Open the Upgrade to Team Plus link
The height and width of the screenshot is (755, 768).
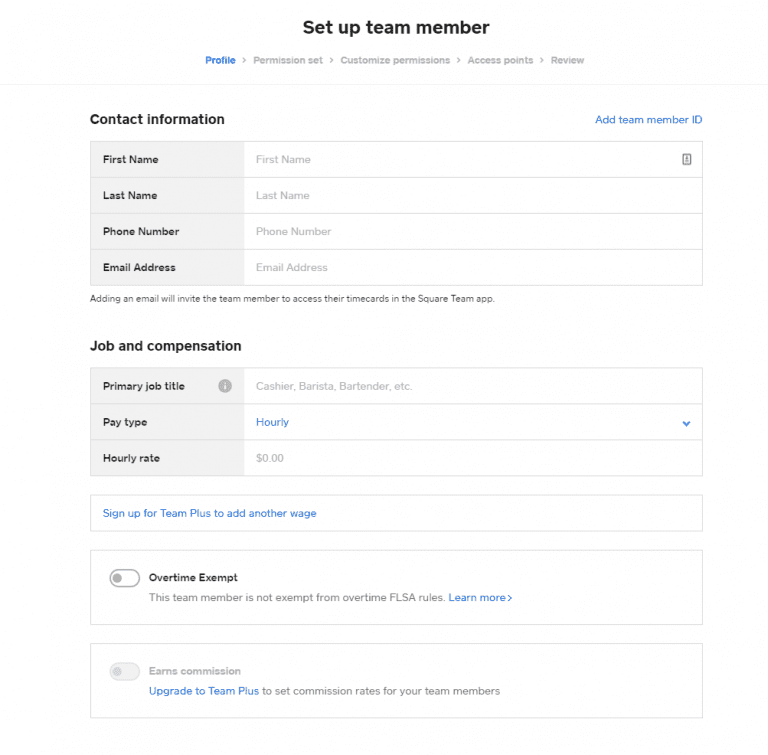(204, 691)
